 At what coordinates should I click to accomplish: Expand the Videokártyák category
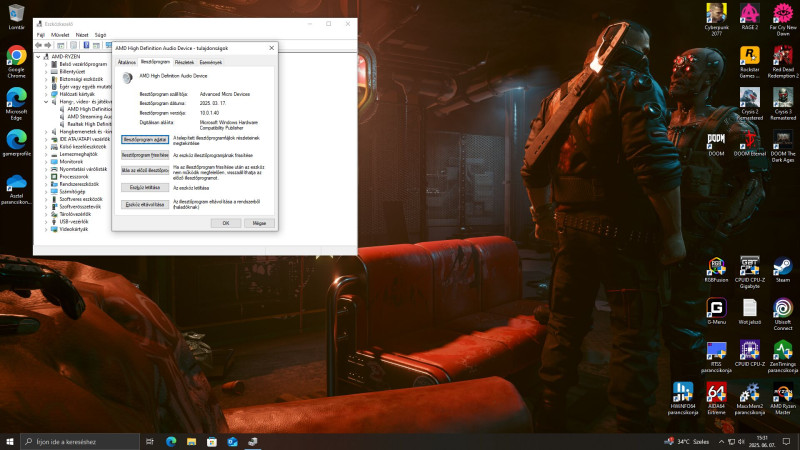click(46, 230)
